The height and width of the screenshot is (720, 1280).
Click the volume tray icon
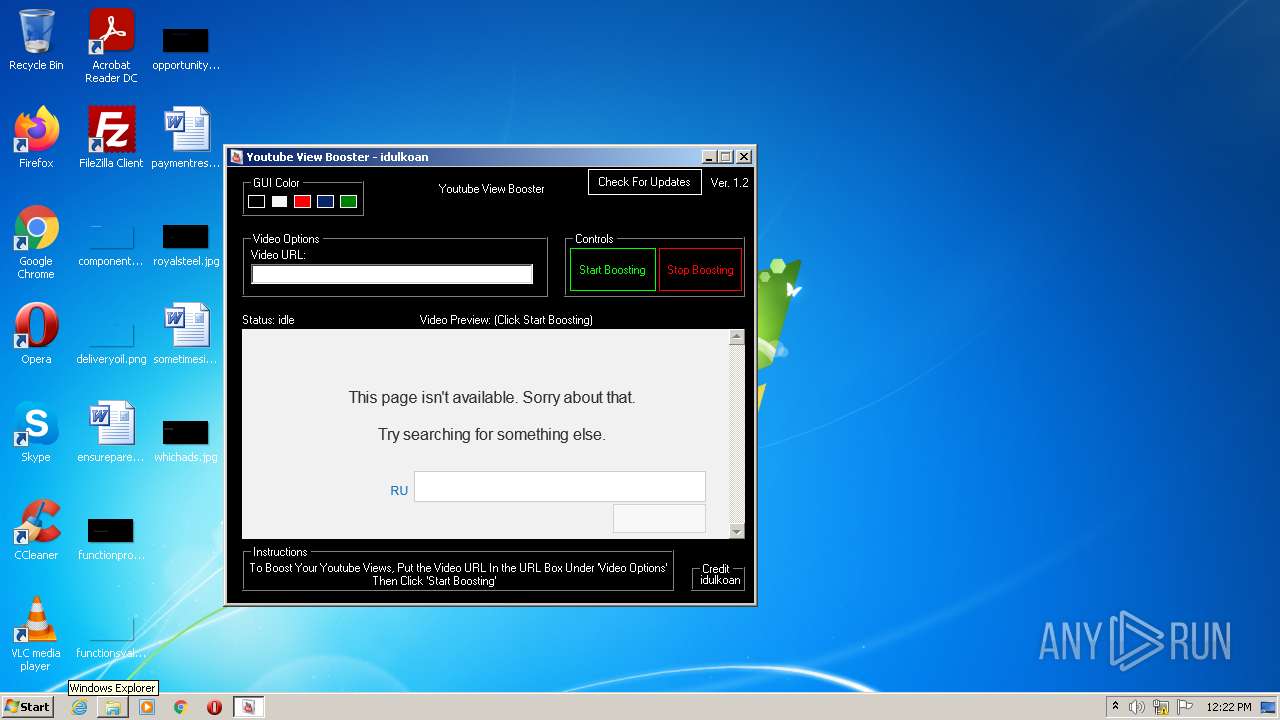click(1137, 707)
